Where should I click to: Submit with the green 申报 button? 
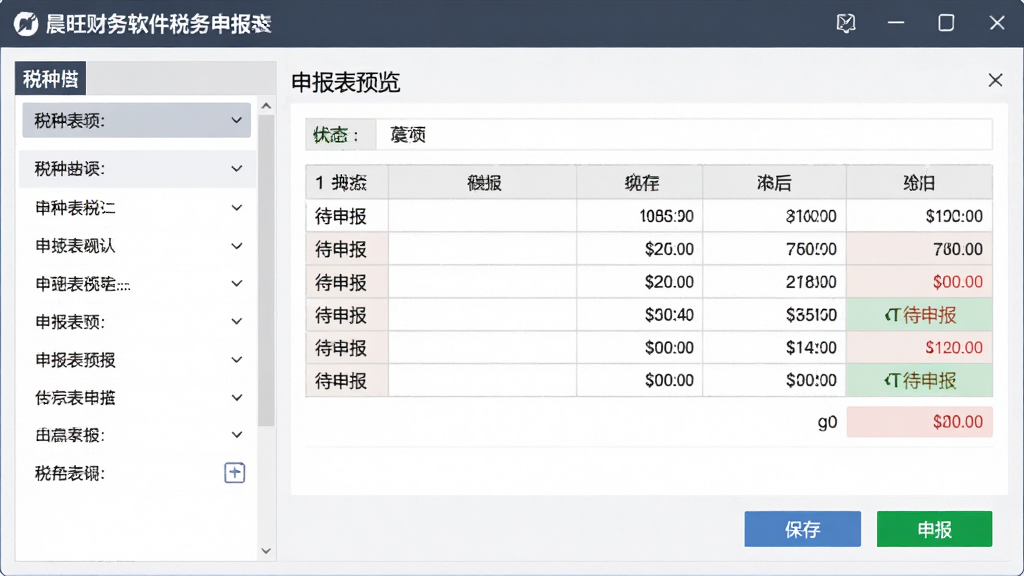tap(935, 528)
